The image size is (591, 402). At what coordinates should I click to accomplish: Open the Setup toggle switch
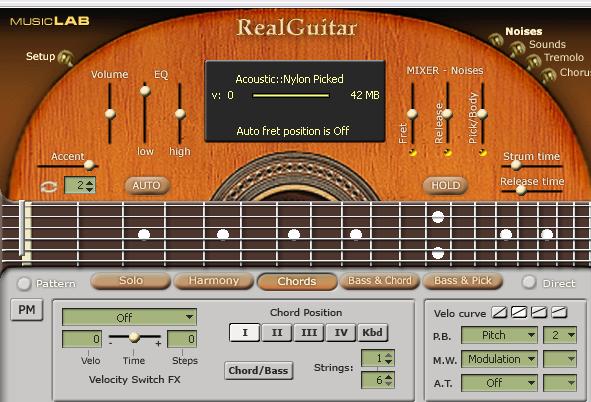pyautogui.click(x=66, y=58)
